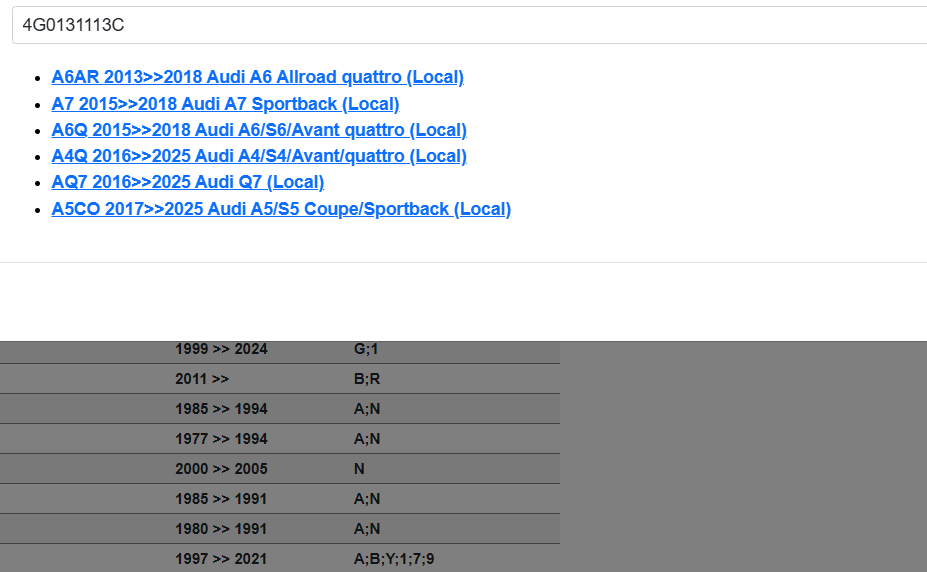Select the 'A;N' cell in the 1980 >> 1991 row
This screenshot has width=927, height=572.
pyautogui.click(x=367, y=529)
